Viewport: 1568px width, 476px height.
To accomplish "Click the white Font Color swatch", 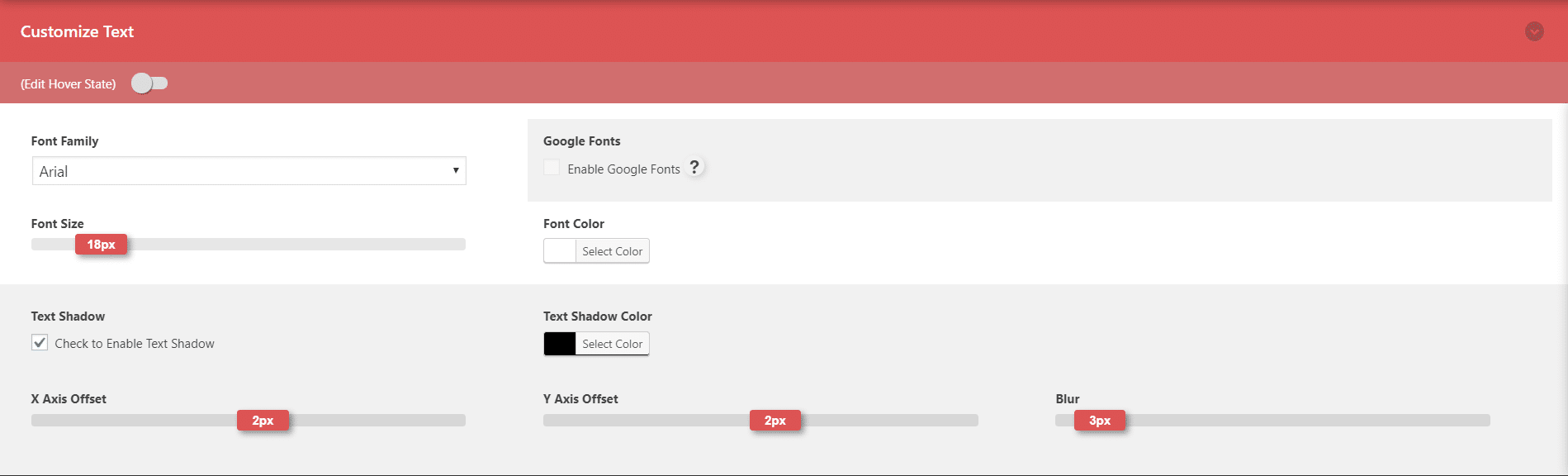I will tap(560, 251).
